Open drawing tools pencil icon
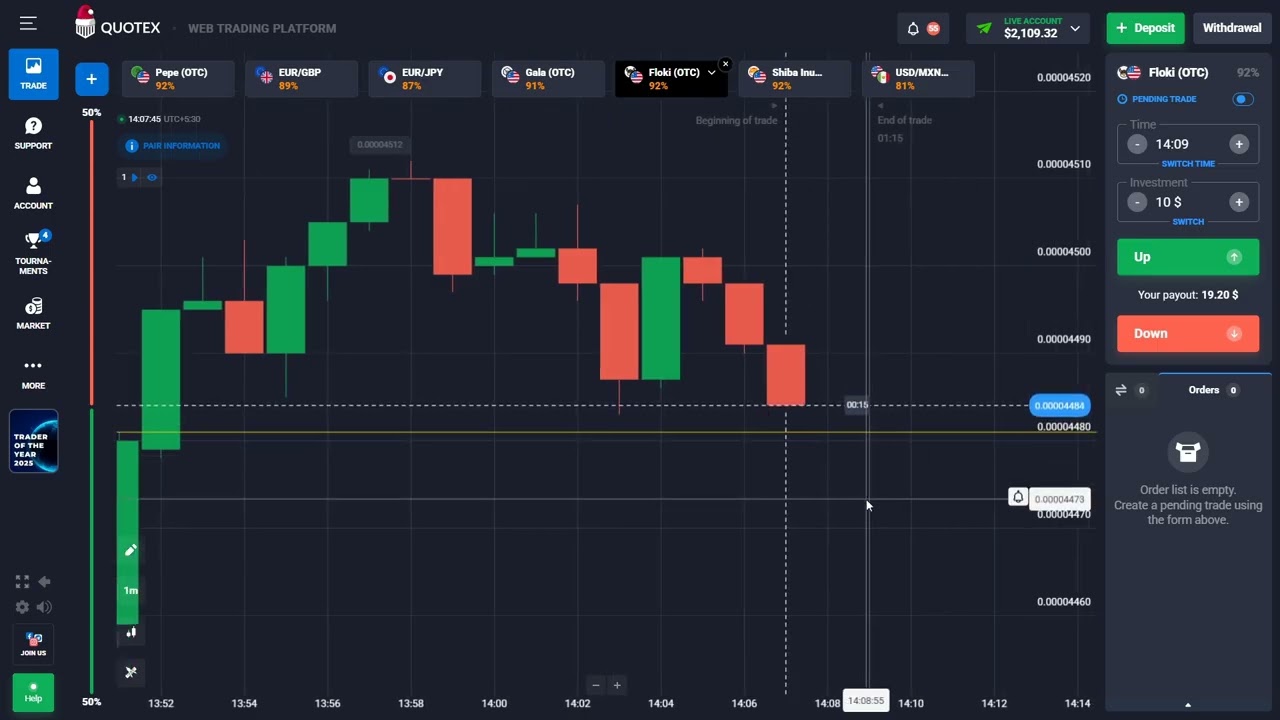Screen dimensions: 1280x720 coord(130,550)
